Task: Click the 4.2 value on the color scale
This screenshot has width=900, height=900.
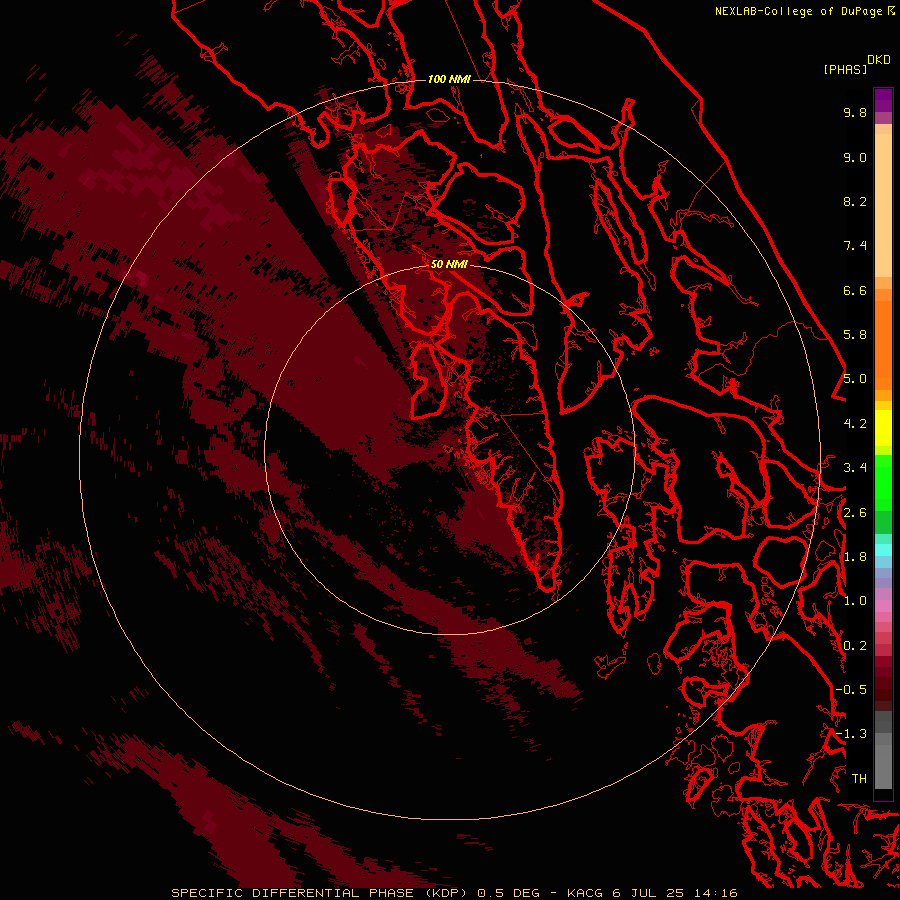Action: [x=855, y=424]
